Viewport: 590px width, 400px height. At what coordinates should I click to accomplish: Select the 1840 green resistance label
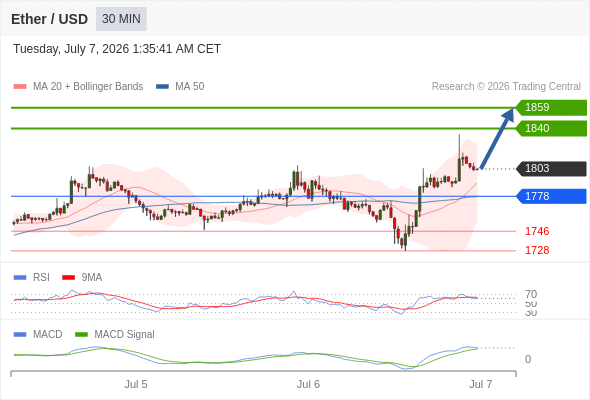coord(551,128)
